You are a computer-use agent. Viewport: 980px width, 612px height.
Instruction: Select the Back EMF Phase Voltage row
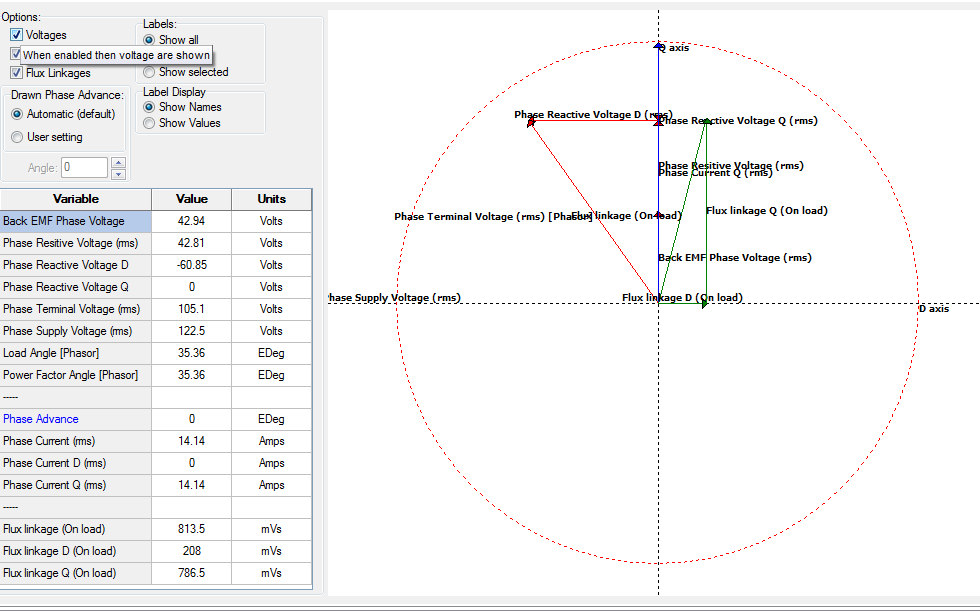[x=76, y=221]
